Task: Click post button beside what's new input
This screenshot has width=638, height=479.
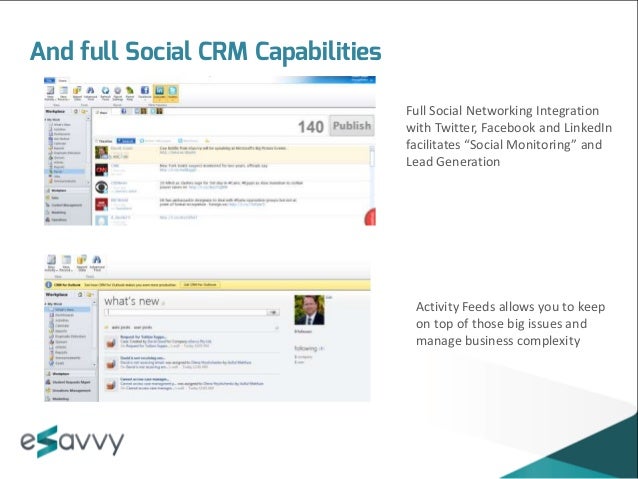Action: click(273, 313)
